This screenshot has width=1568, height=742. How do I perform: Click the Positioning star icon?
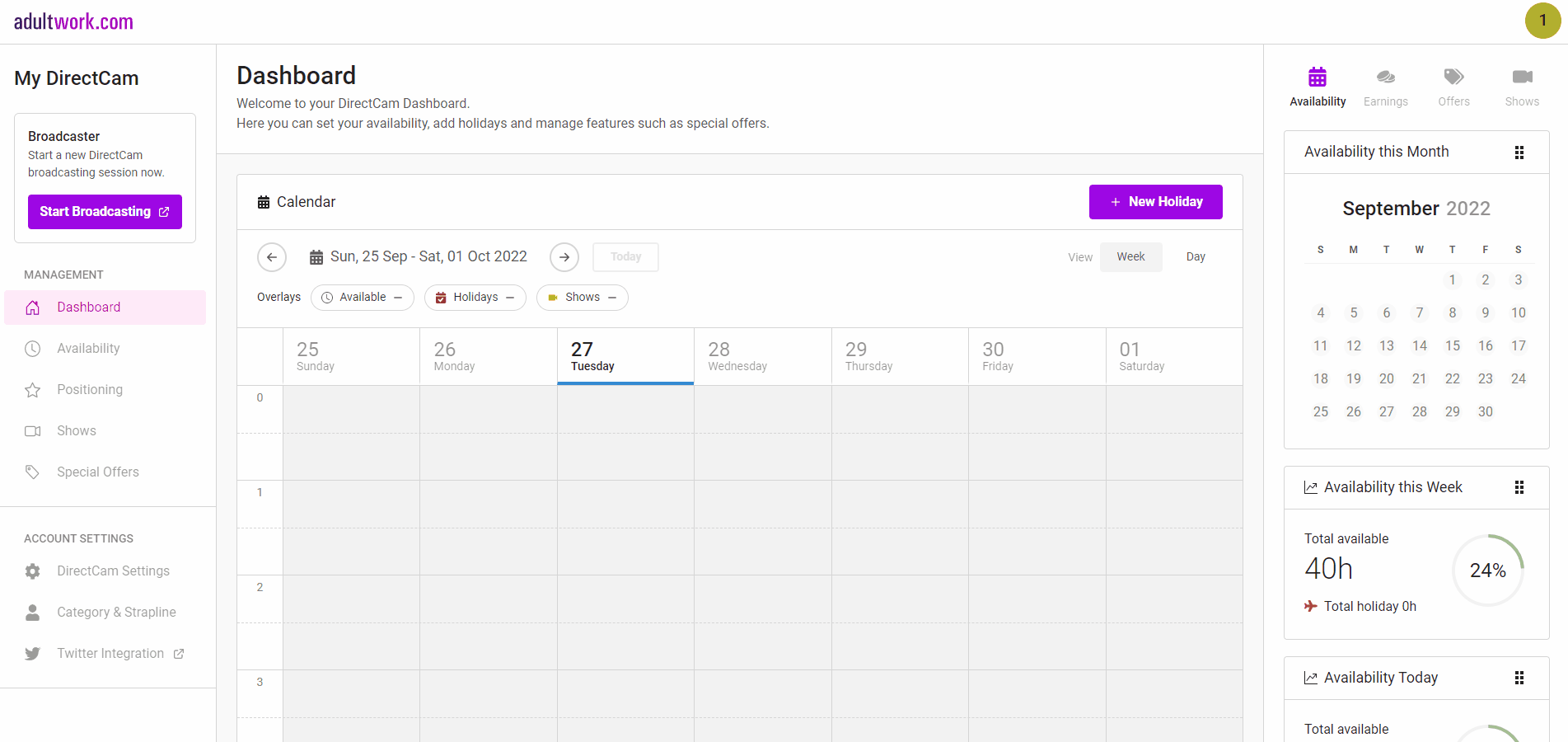pos(33,390)
